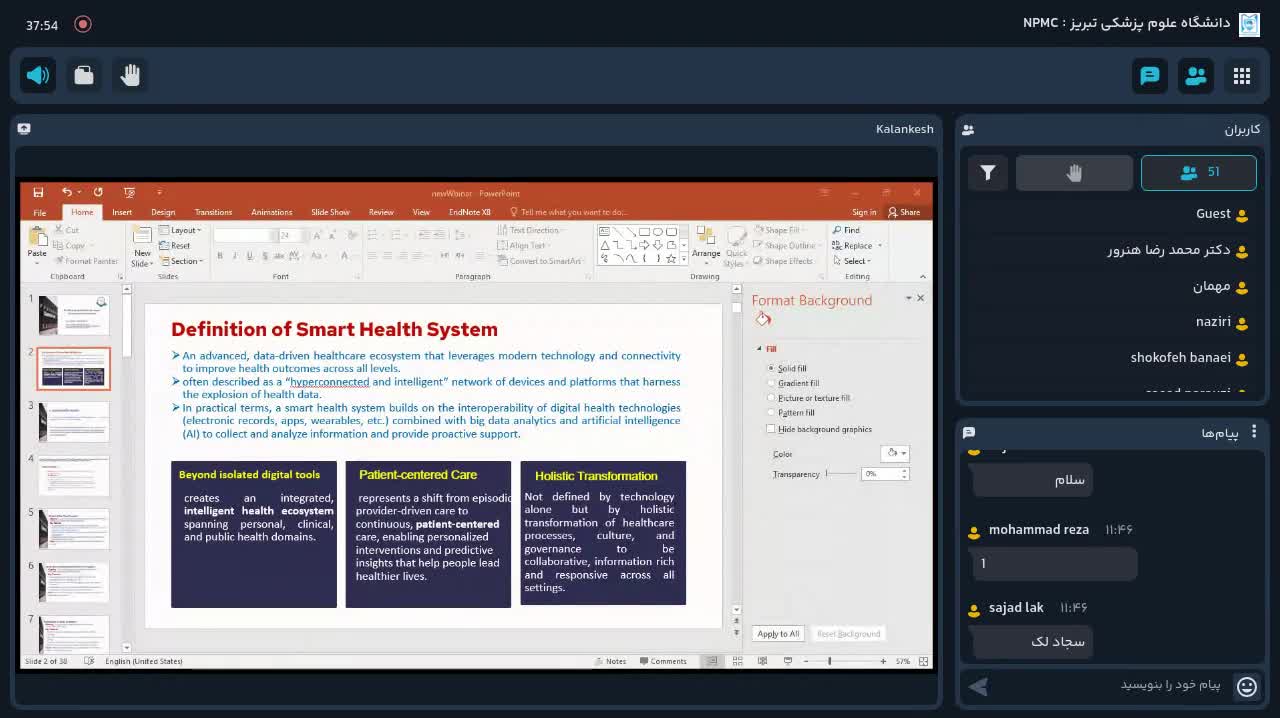The width and height of the screenshot is (1280, 718).
Task: Select slide 5 thumbnail in slide panel
Action: 73,529
